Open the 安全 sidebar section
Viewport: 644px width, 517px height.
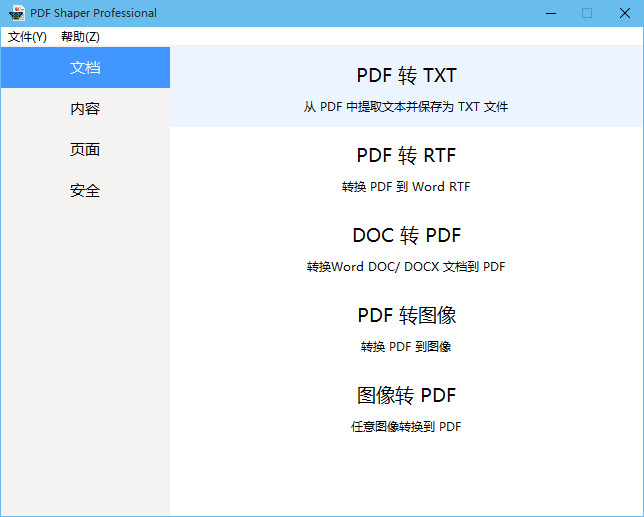[85, 191]
